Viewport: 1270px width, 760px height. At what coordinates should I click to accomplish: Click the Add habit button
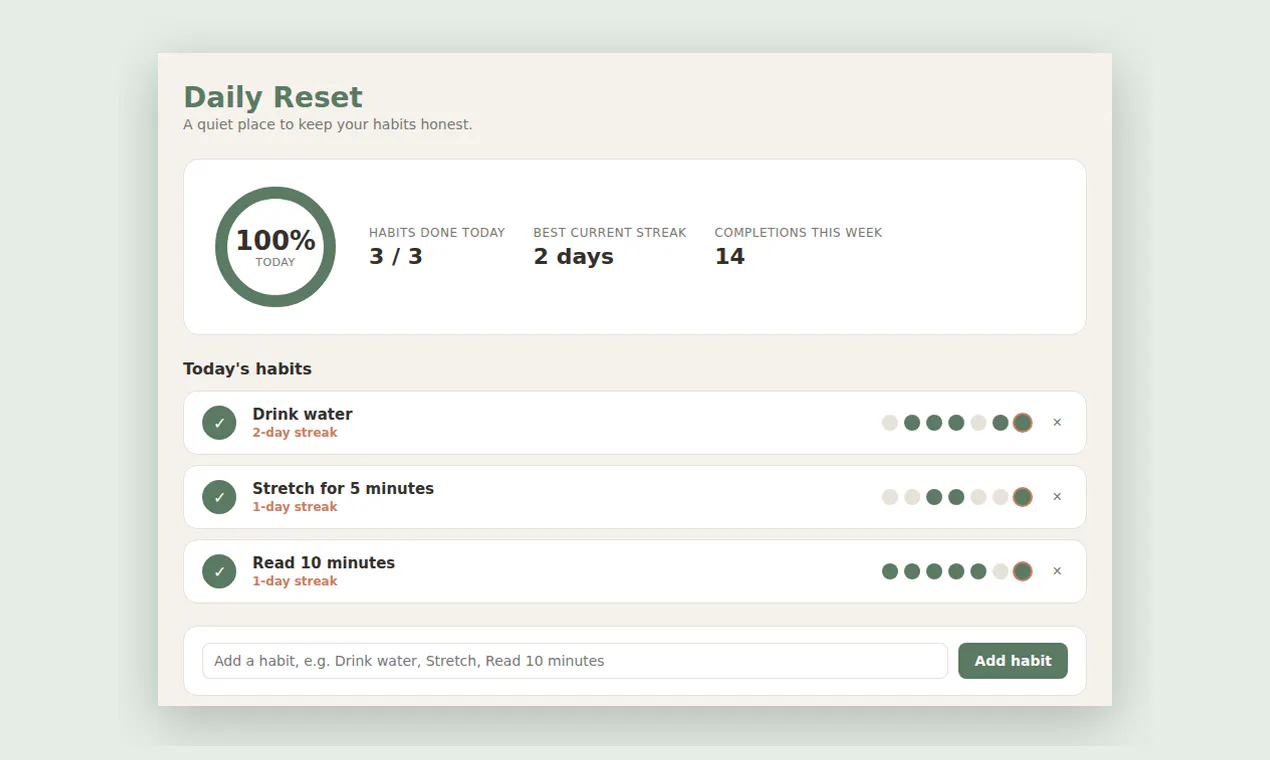[x=1013, y=661]
